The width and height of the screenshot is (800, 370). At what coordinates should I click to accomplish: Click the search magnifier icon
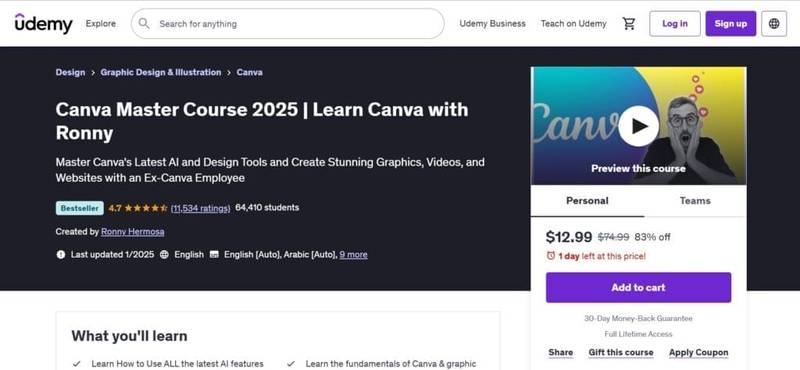coord(144,23)
